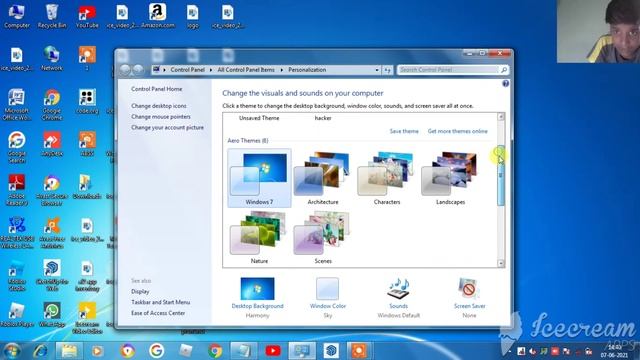Open Taskbar and Start Menu link
This screenshot has width=640, height=360.
pyautogui.click(x=160, y=302)
